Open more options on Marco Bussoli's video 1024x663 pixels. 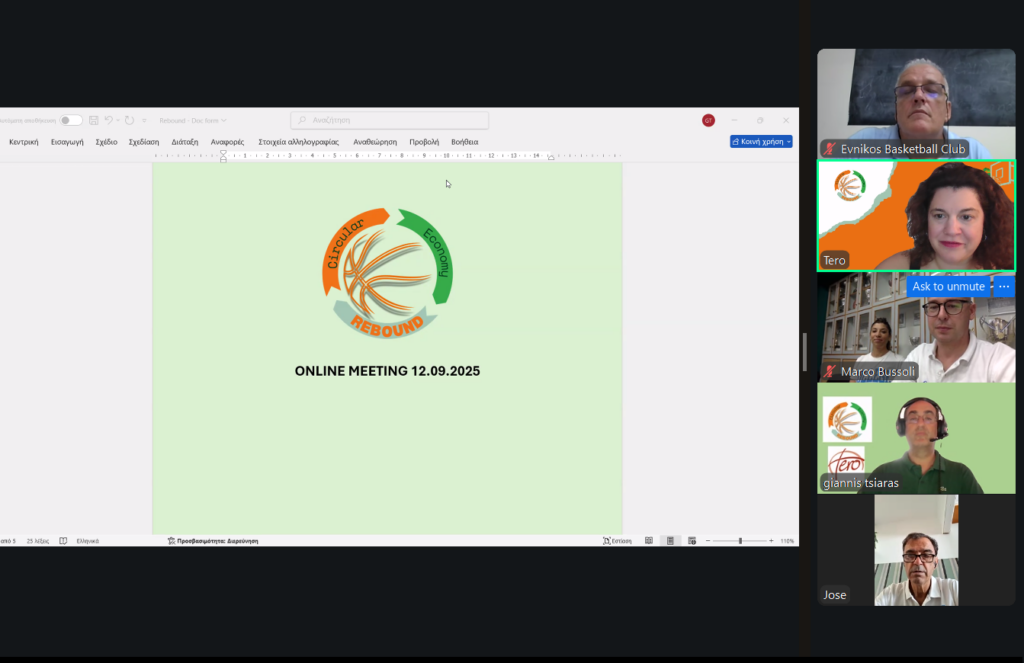(x=1004, y=286)
